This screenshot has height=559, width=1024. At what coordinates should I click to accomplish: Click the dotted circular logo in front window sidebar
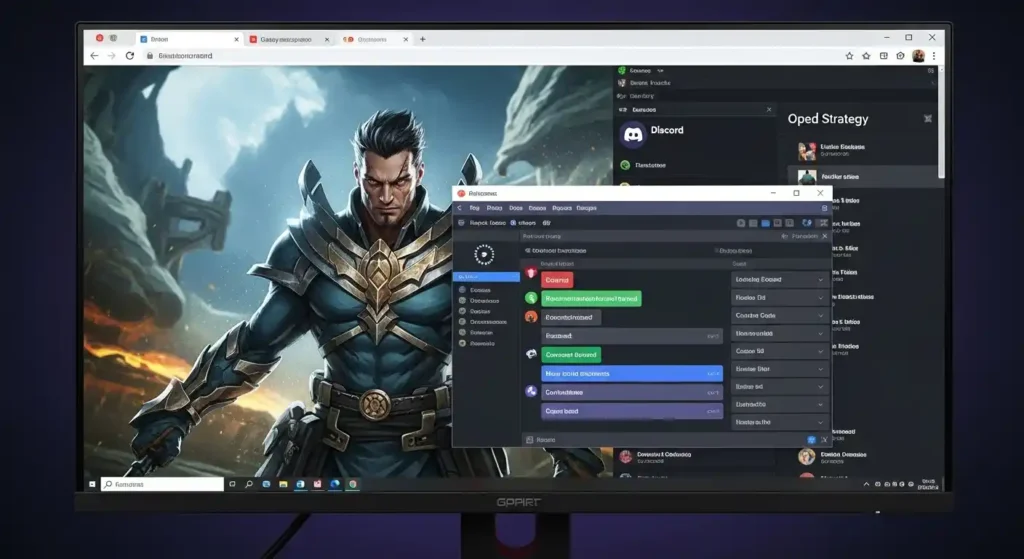coord(484,255)
